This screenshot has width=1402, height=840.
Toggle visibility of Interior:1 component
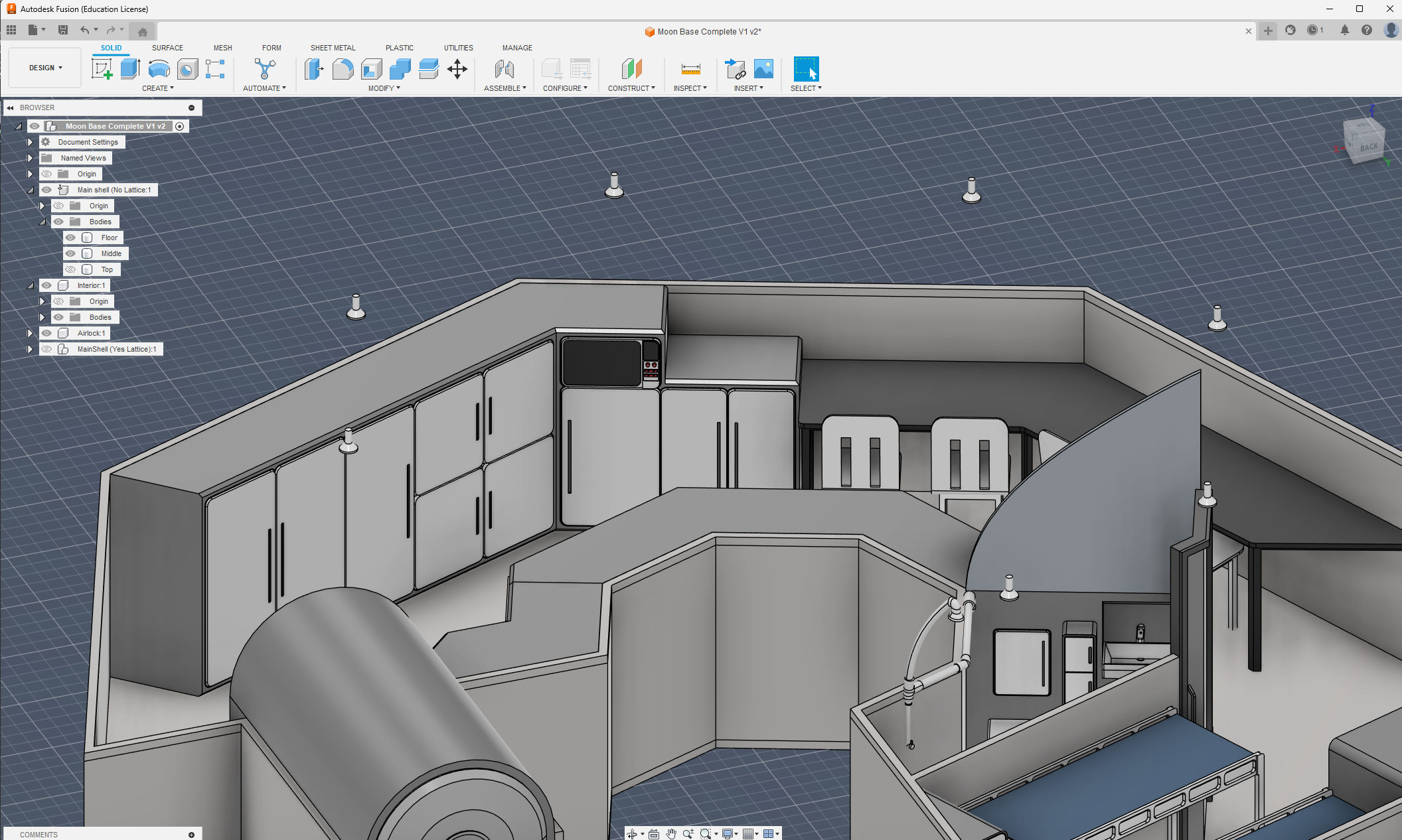point(46,285)
